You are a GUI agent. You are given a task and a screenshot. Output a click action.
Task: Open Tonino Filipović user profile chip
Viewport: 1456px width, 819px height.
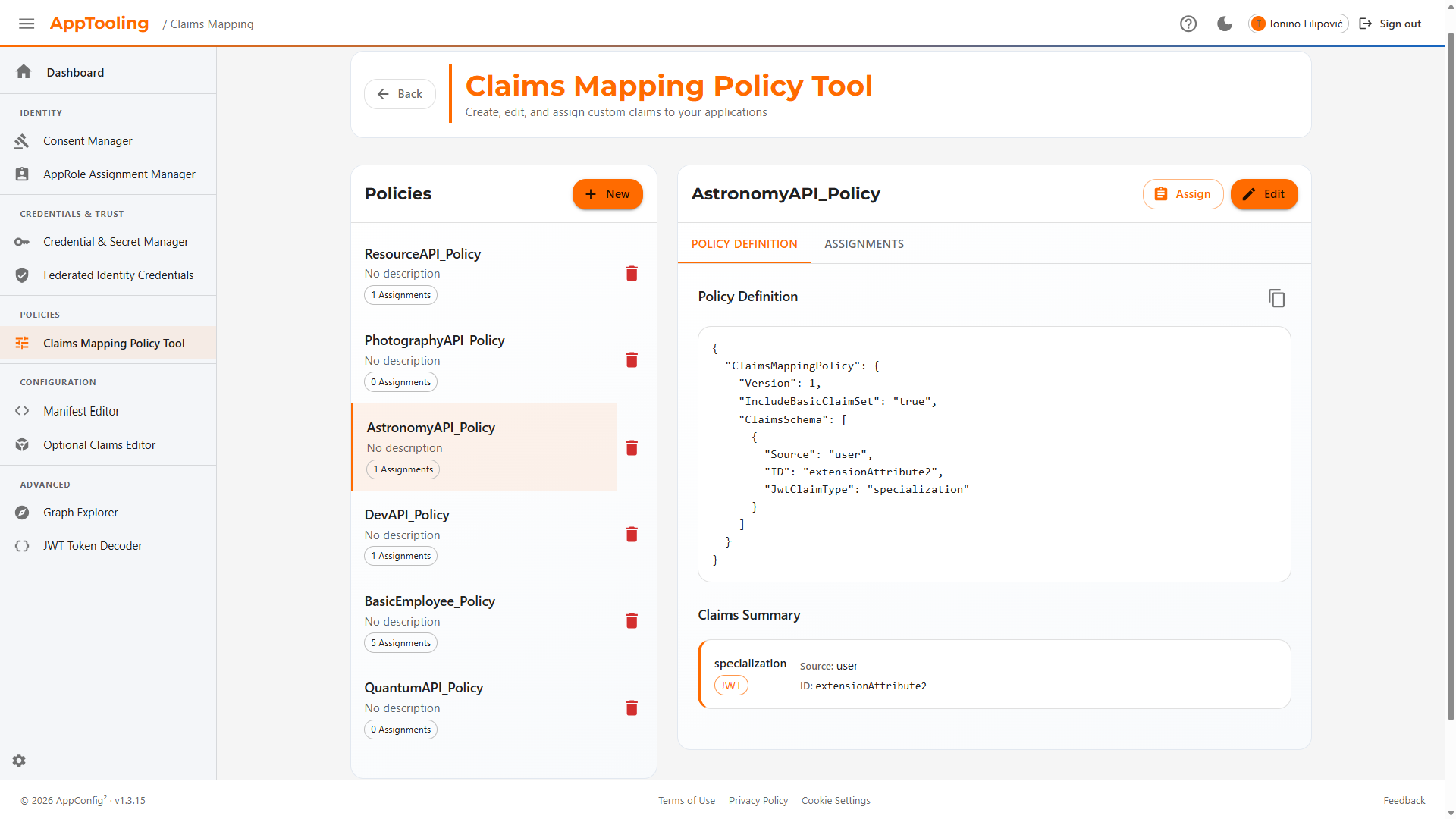(1298, 24)
